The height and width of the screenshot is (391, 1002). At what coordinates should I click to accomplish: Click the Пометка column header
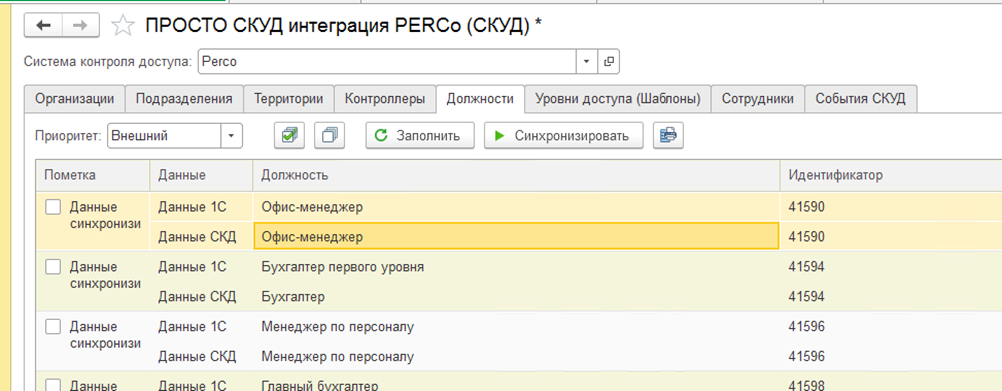point(93,175)
